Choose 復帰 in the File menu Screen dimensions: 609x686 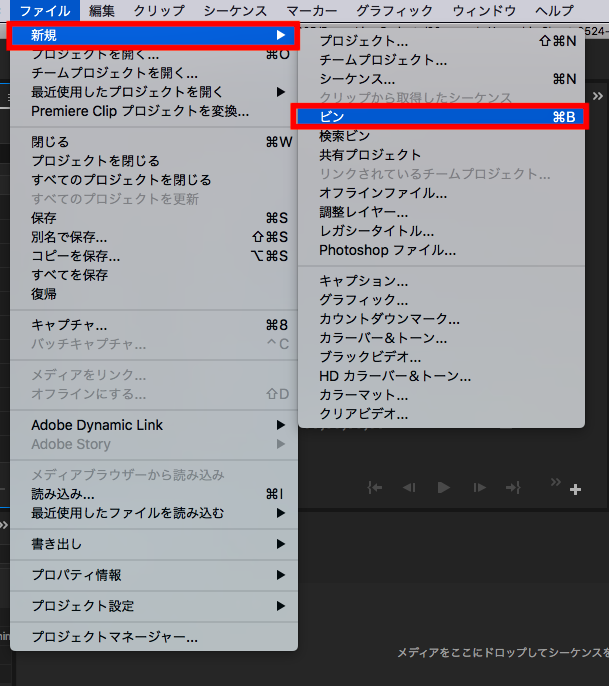[x=154, y=294]
